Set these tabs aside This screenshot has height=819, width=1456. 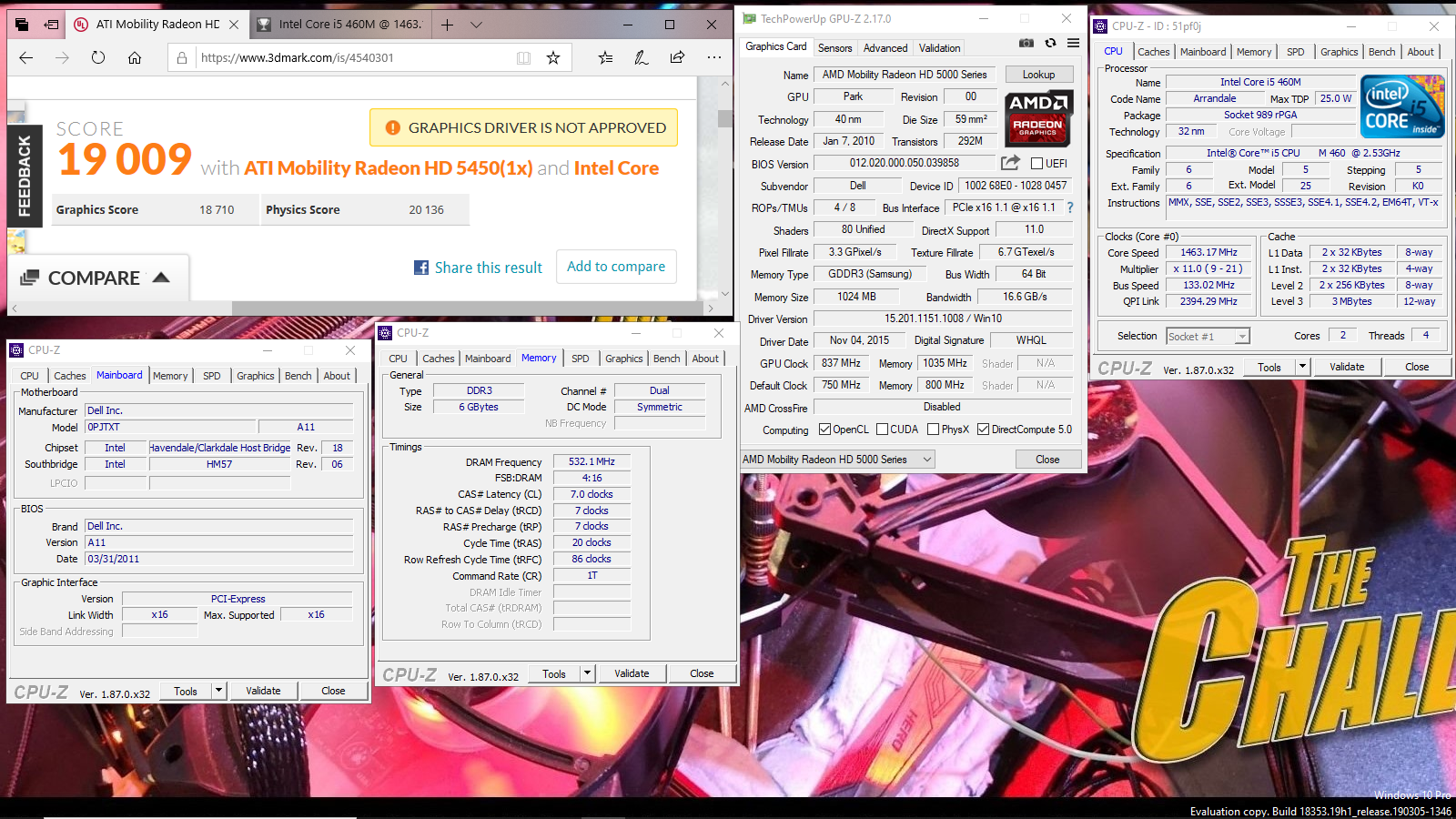coord(52,25)
